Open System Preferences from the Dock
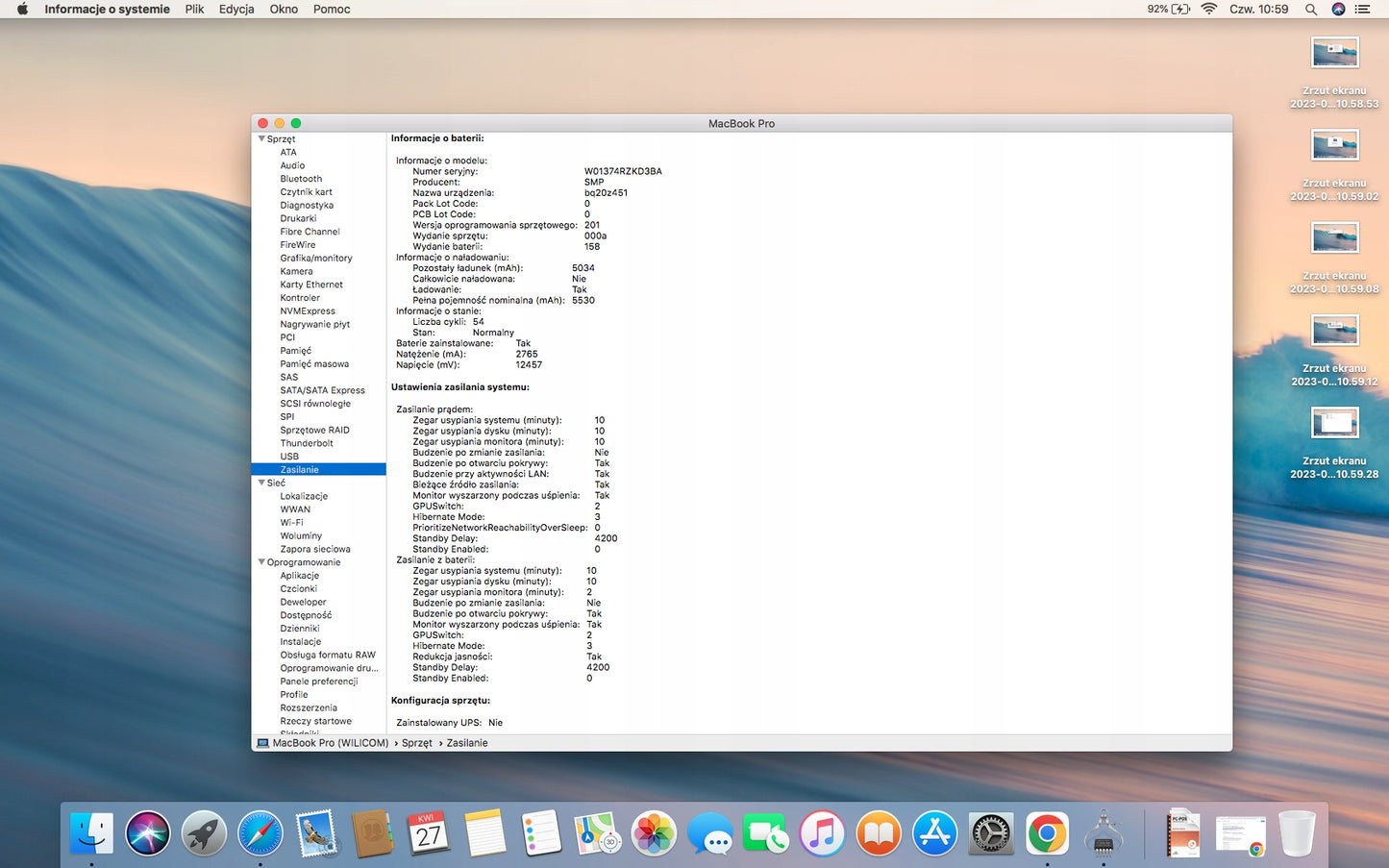1389x868 pixels. [x=990, y=832]
